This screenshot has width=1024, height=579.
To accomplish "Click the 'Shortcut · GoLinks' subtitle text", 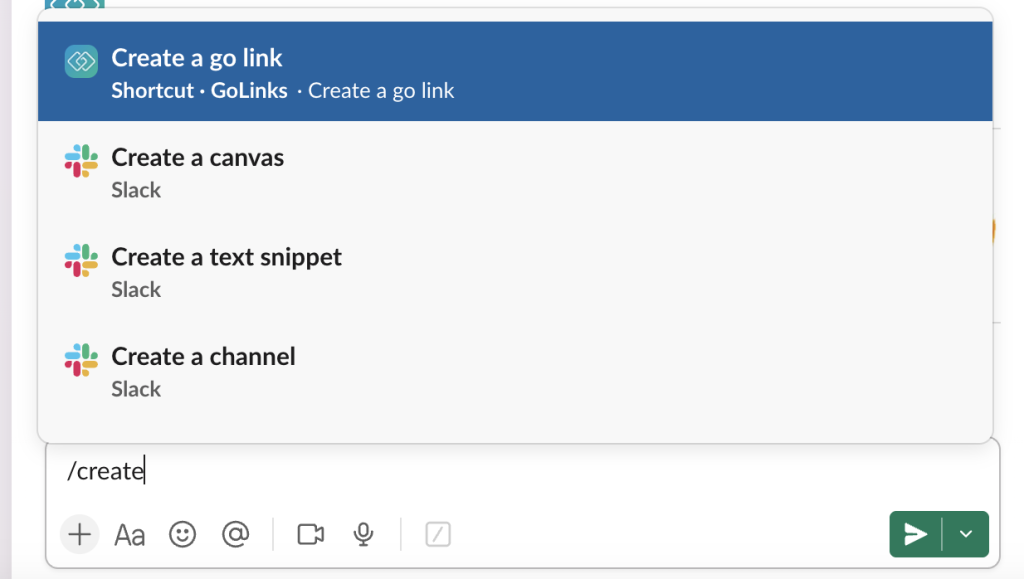I will click(199, 91).
